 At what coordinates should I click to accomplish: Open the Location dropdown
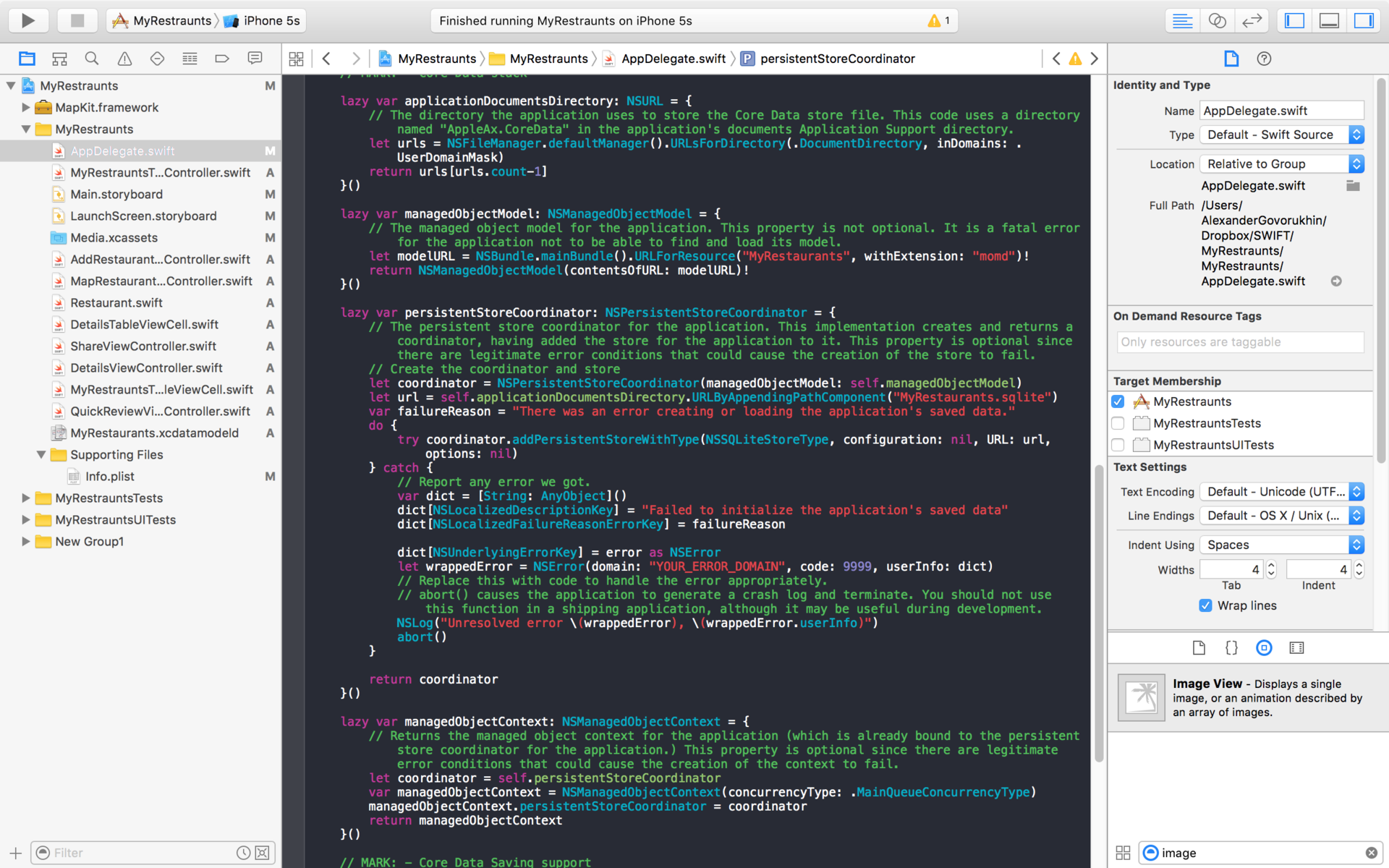coord(1282,164)
